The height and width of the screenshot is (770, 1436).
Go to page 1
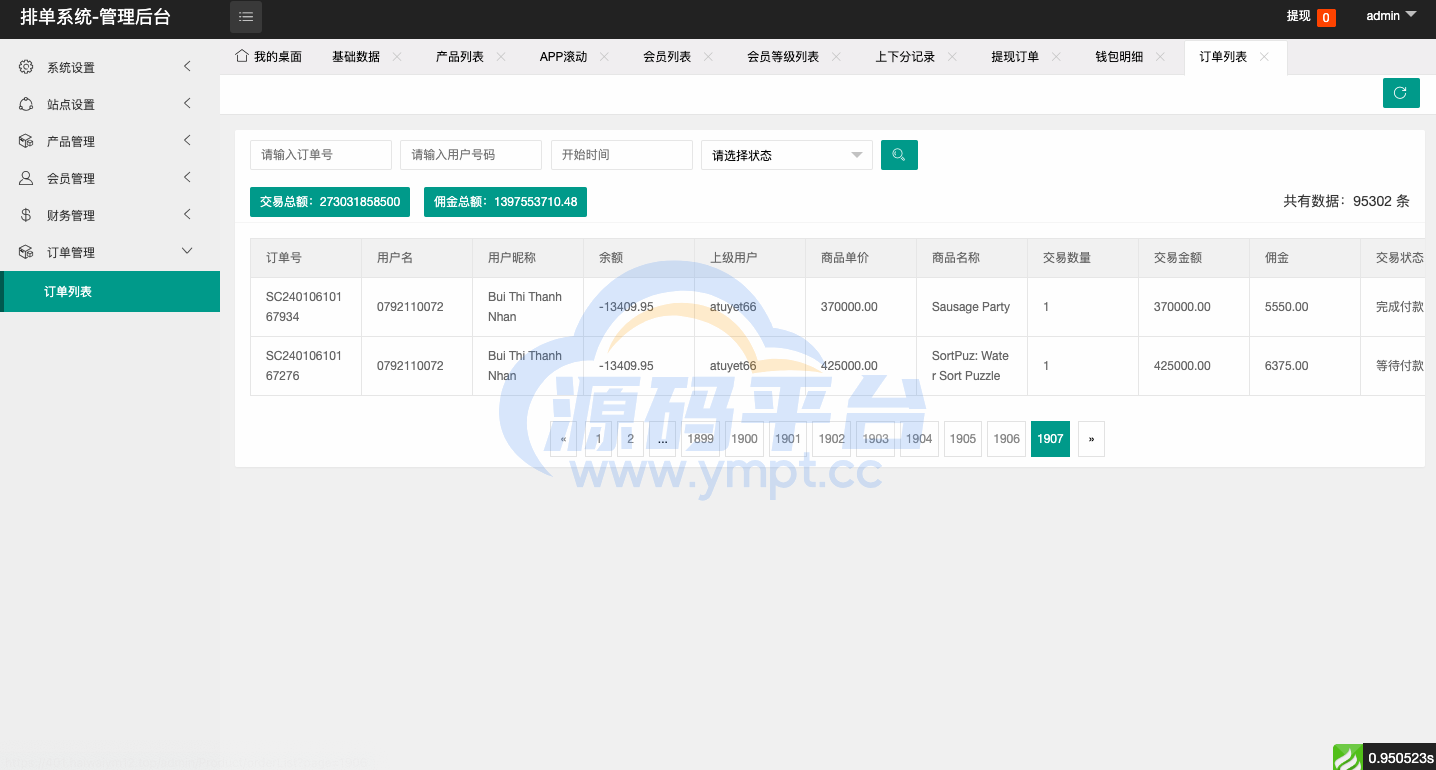click(x=599, y=439)
